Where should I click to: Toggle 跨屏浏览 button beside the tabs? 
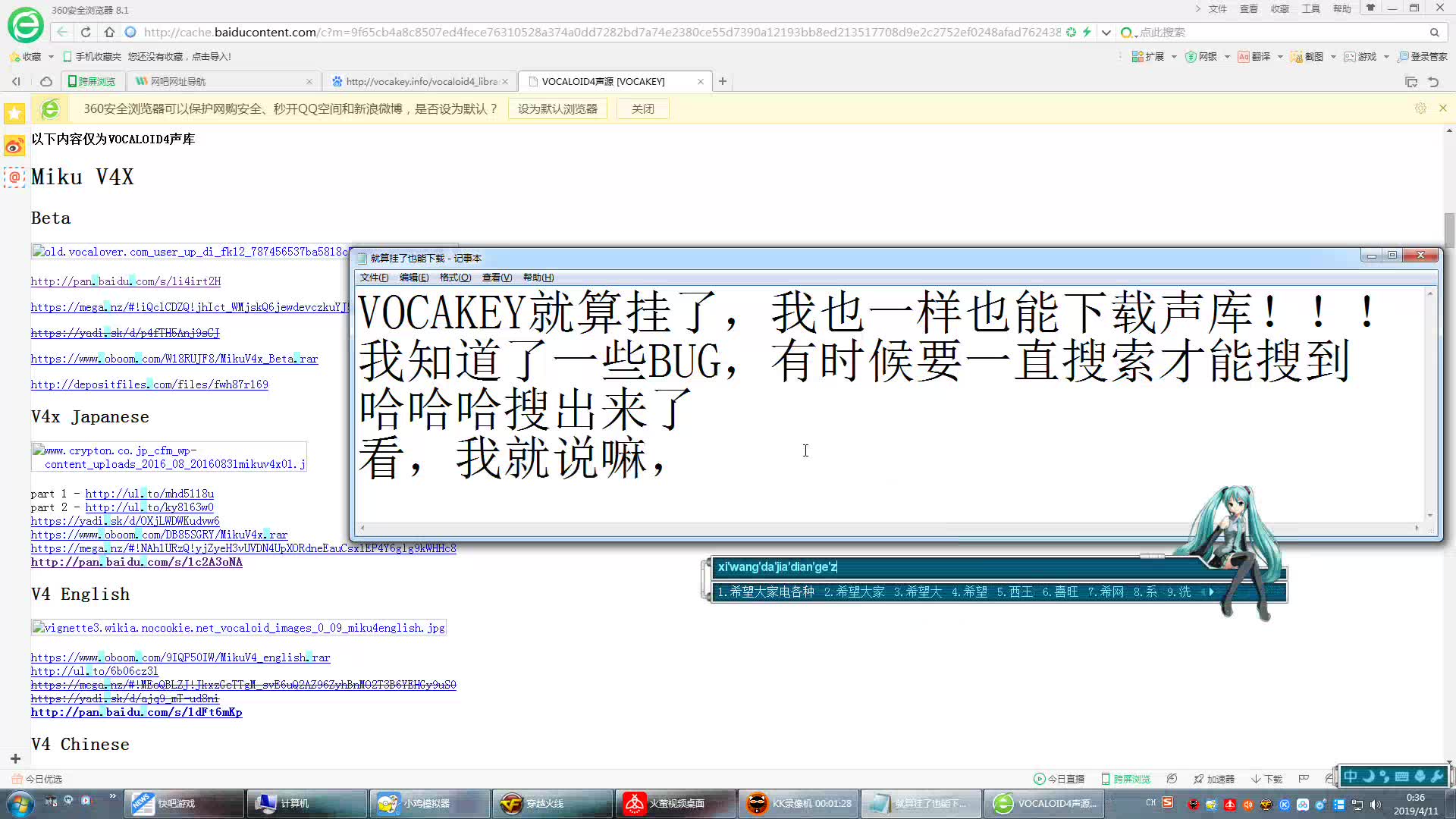pos(92,81)
